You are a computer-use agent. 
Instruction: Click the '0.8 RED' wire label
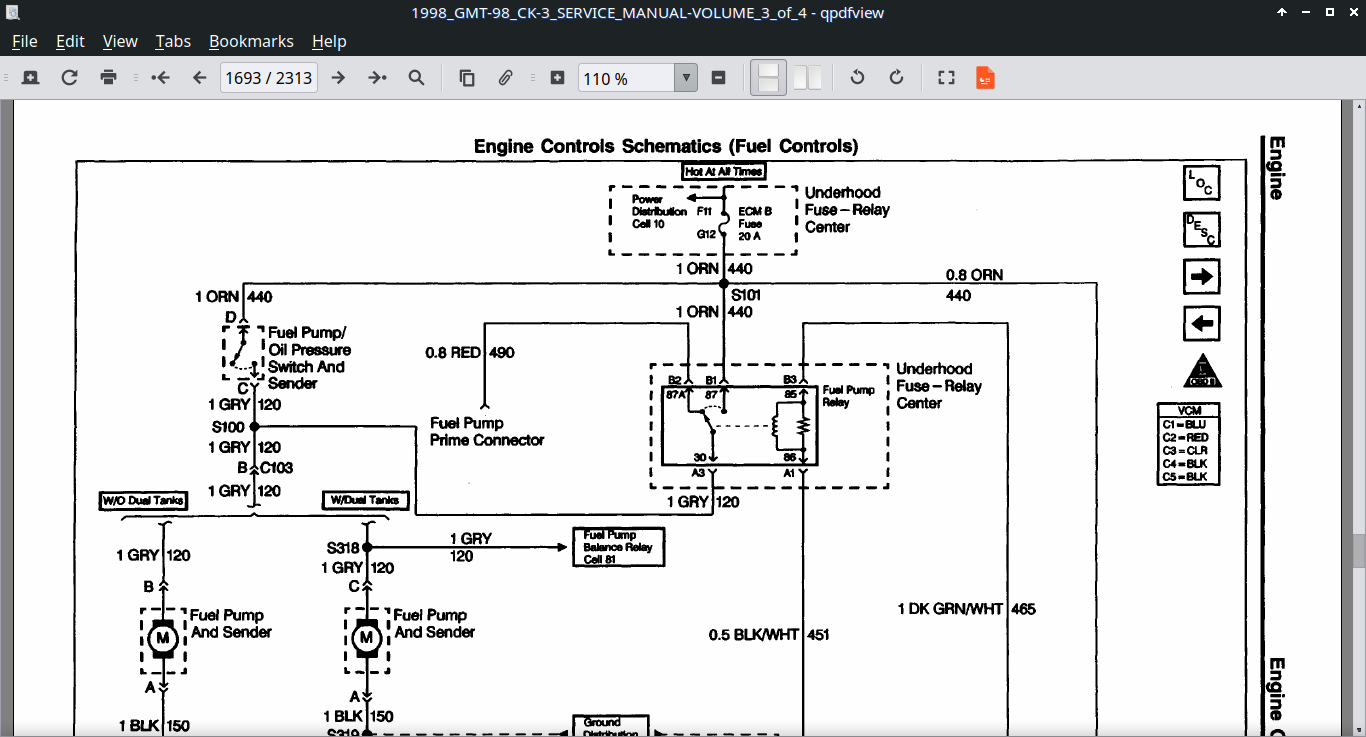pyautogui.click(x=453, y=352)
